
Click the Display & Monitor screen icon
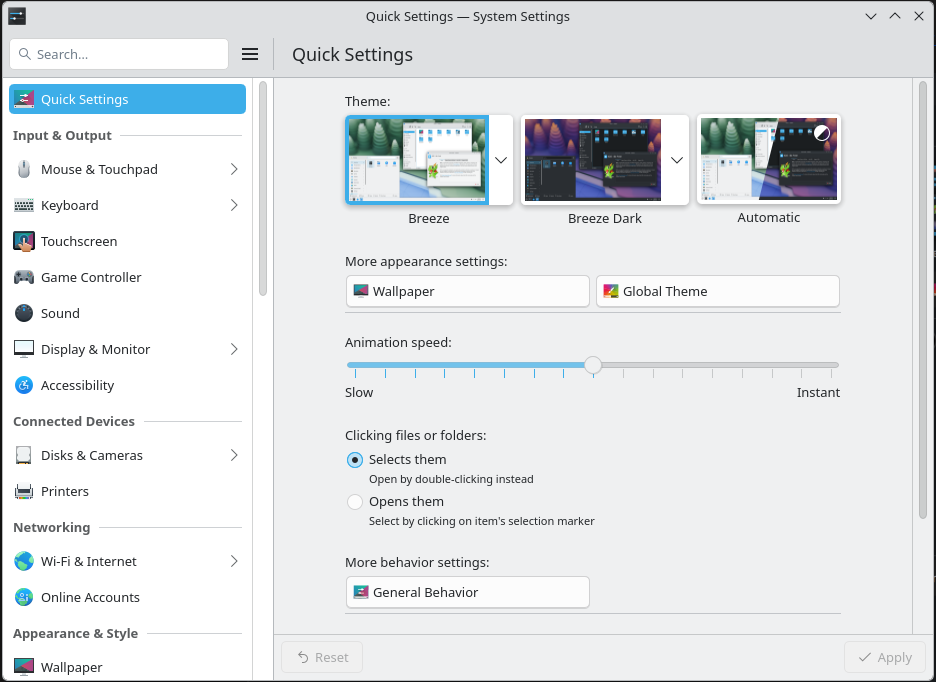pos(24,349)
